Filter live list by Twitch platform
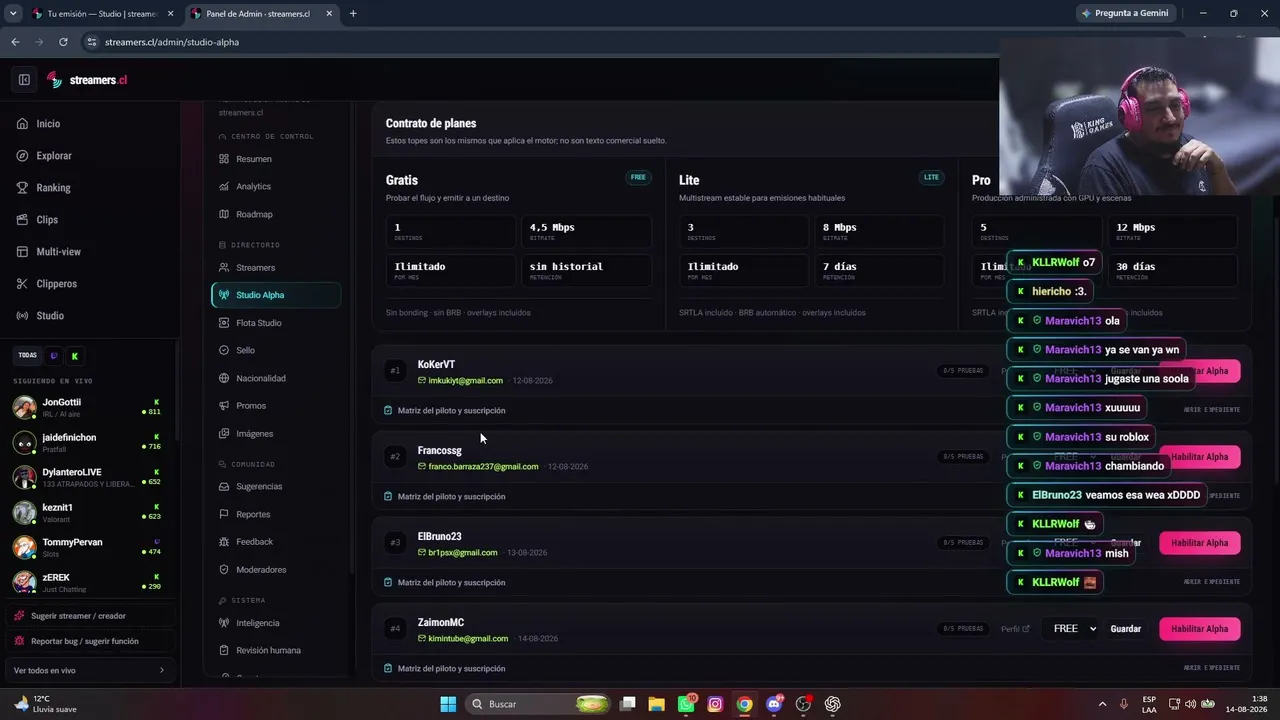 tap(55, 356)
